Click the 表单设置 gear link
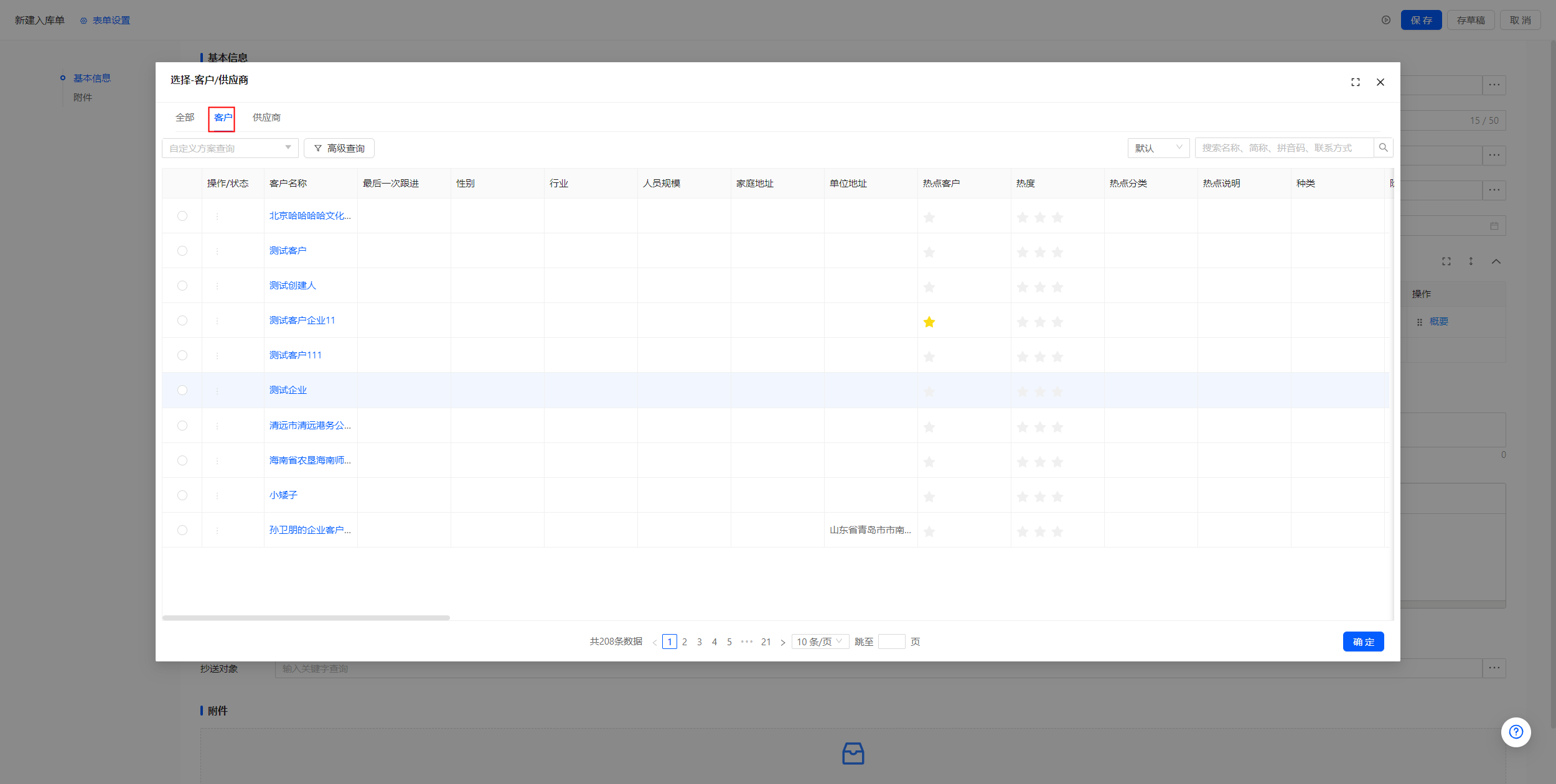The image size is (1556, 784). (x=105, y=21)
